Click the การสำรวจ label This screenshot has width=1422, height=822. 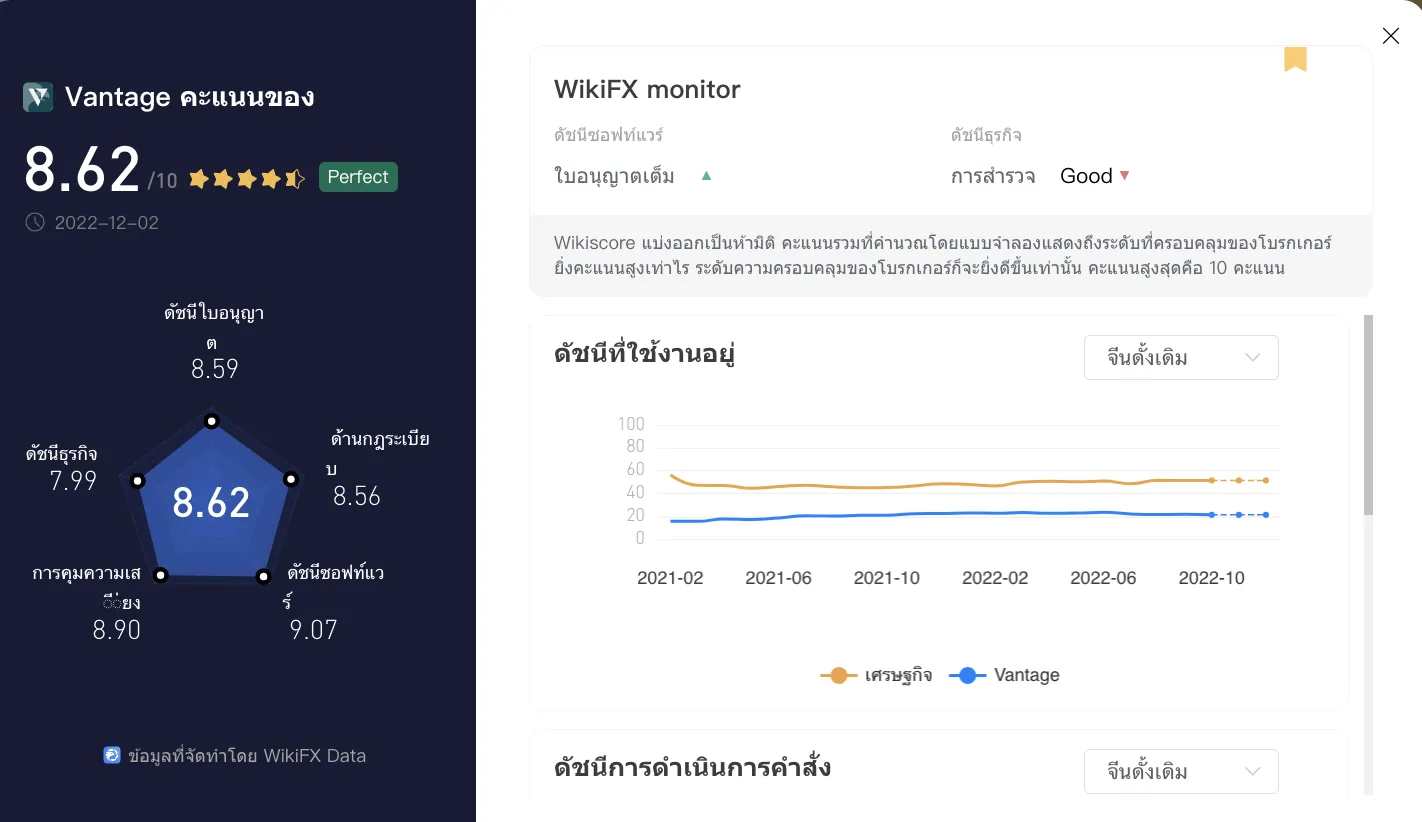point(993,176)
